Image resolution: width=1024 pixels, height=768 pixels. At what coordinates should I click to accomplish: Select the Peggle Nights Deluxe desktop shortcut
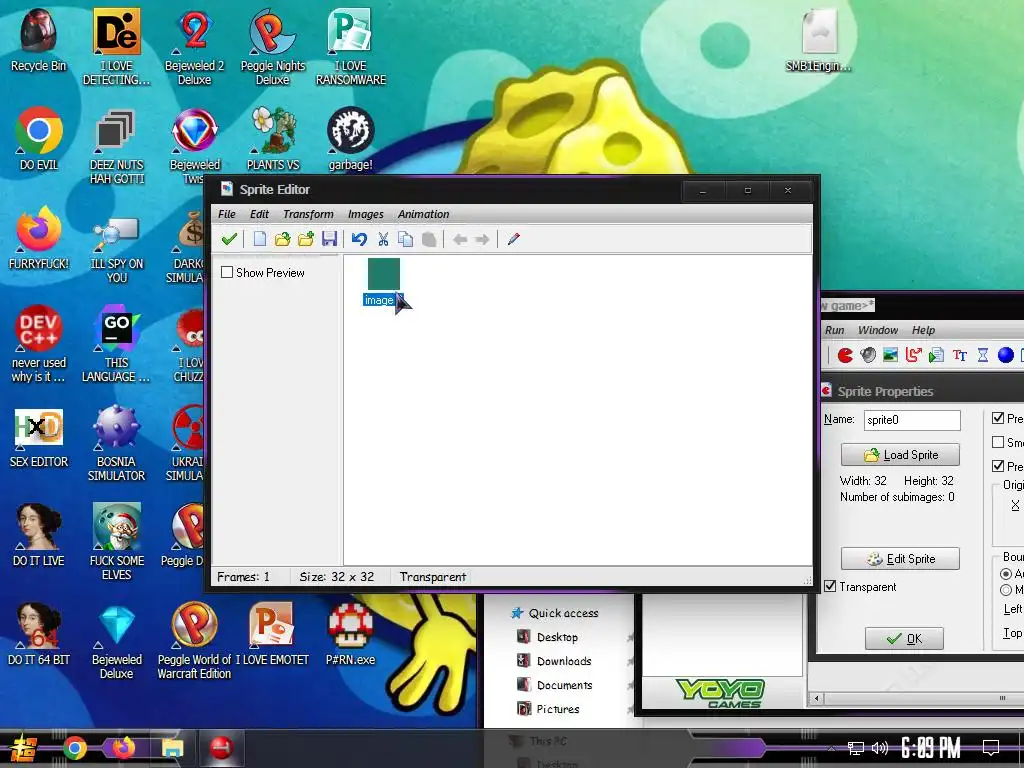point(273,47)
